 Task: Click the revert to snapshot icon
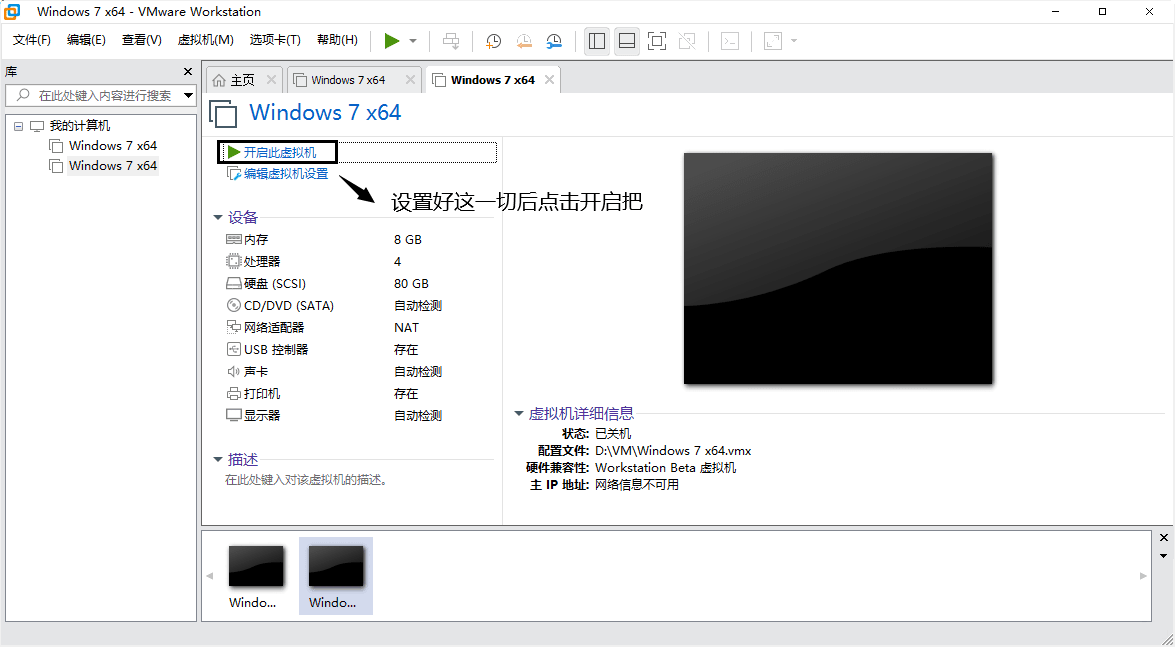[x=524, y=41]
